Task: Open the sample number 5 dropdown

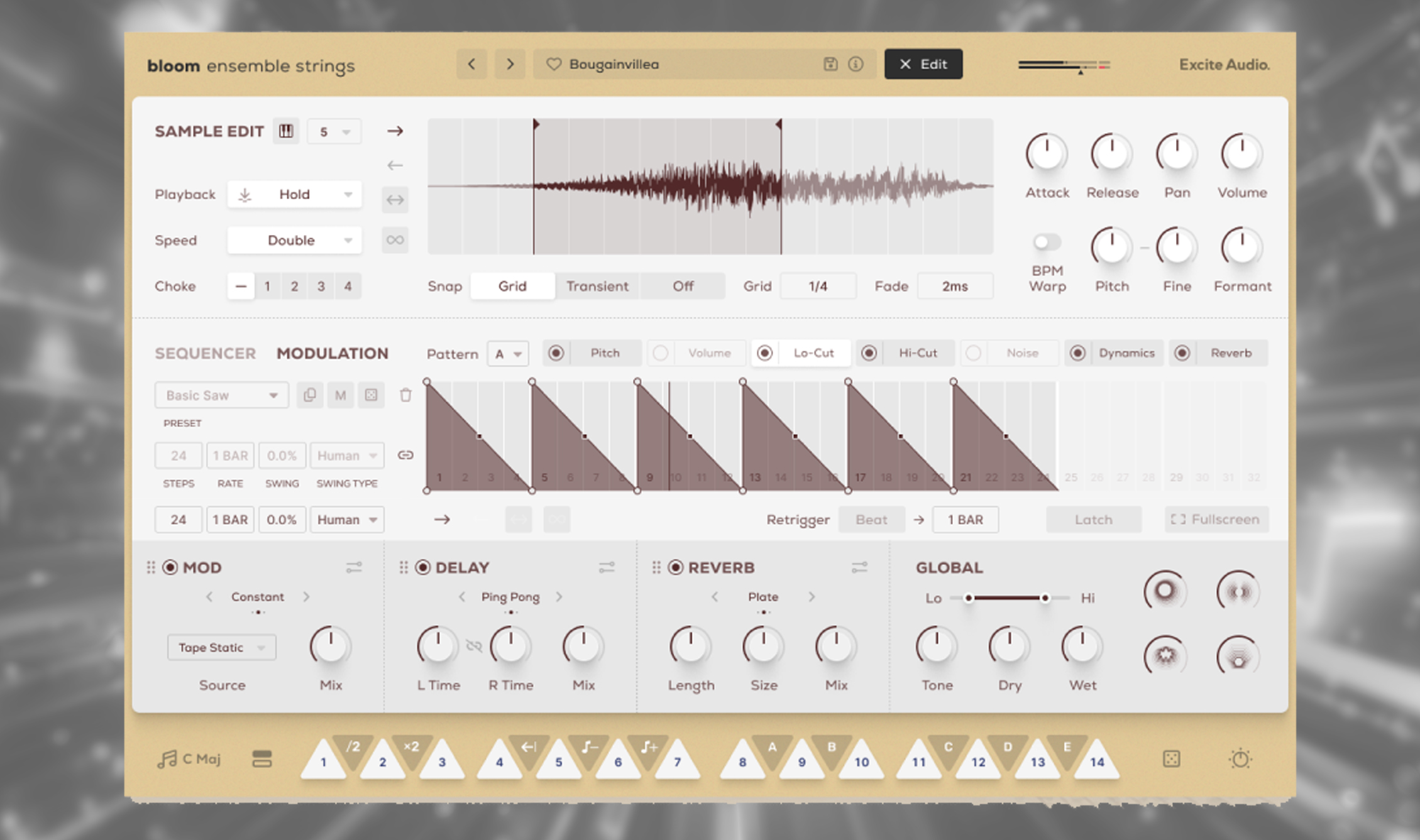Action: (x=334, y=132)
